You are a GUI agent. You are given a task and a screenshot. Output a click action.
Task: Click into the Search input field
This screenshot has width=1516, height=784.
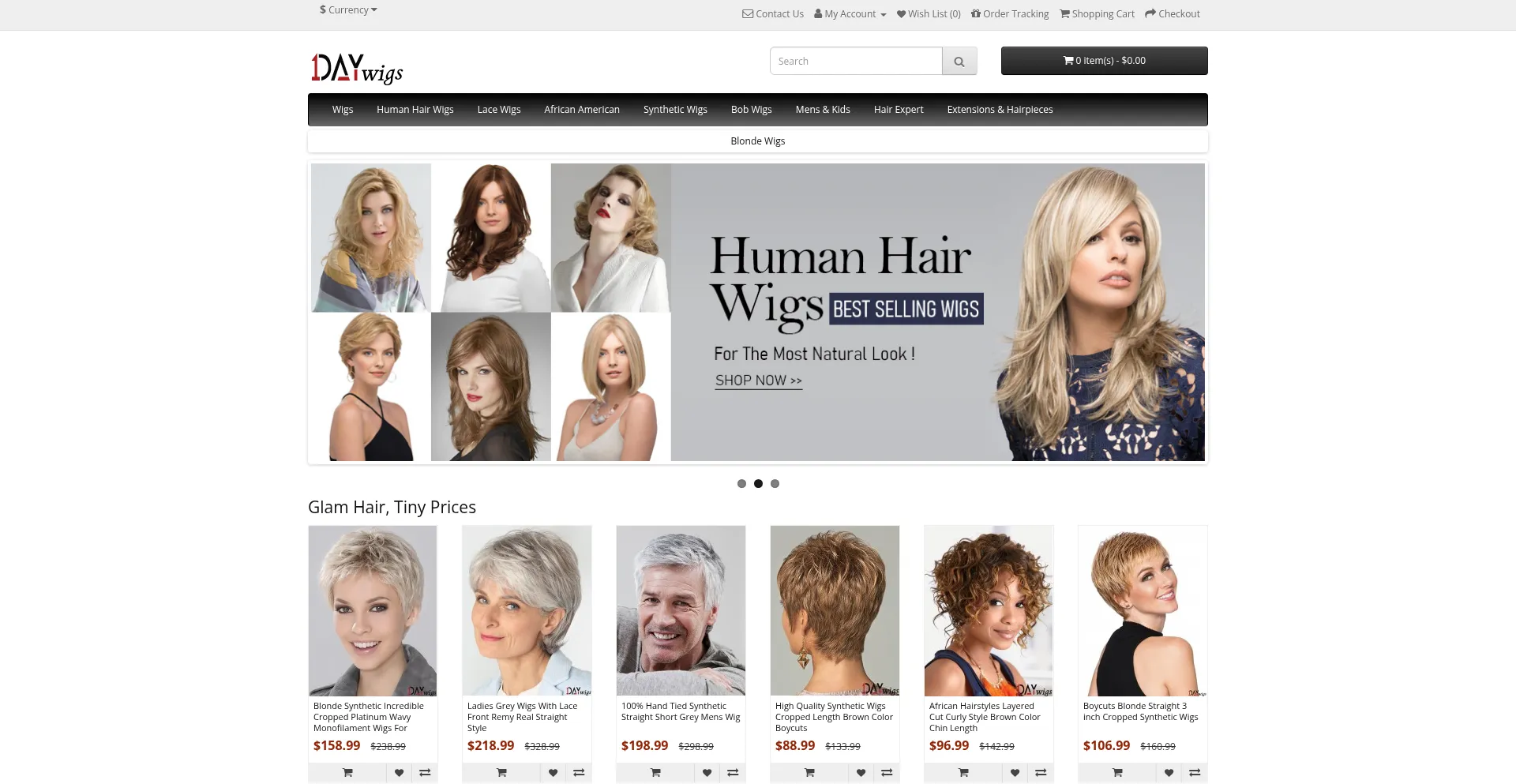coord(856,62)
